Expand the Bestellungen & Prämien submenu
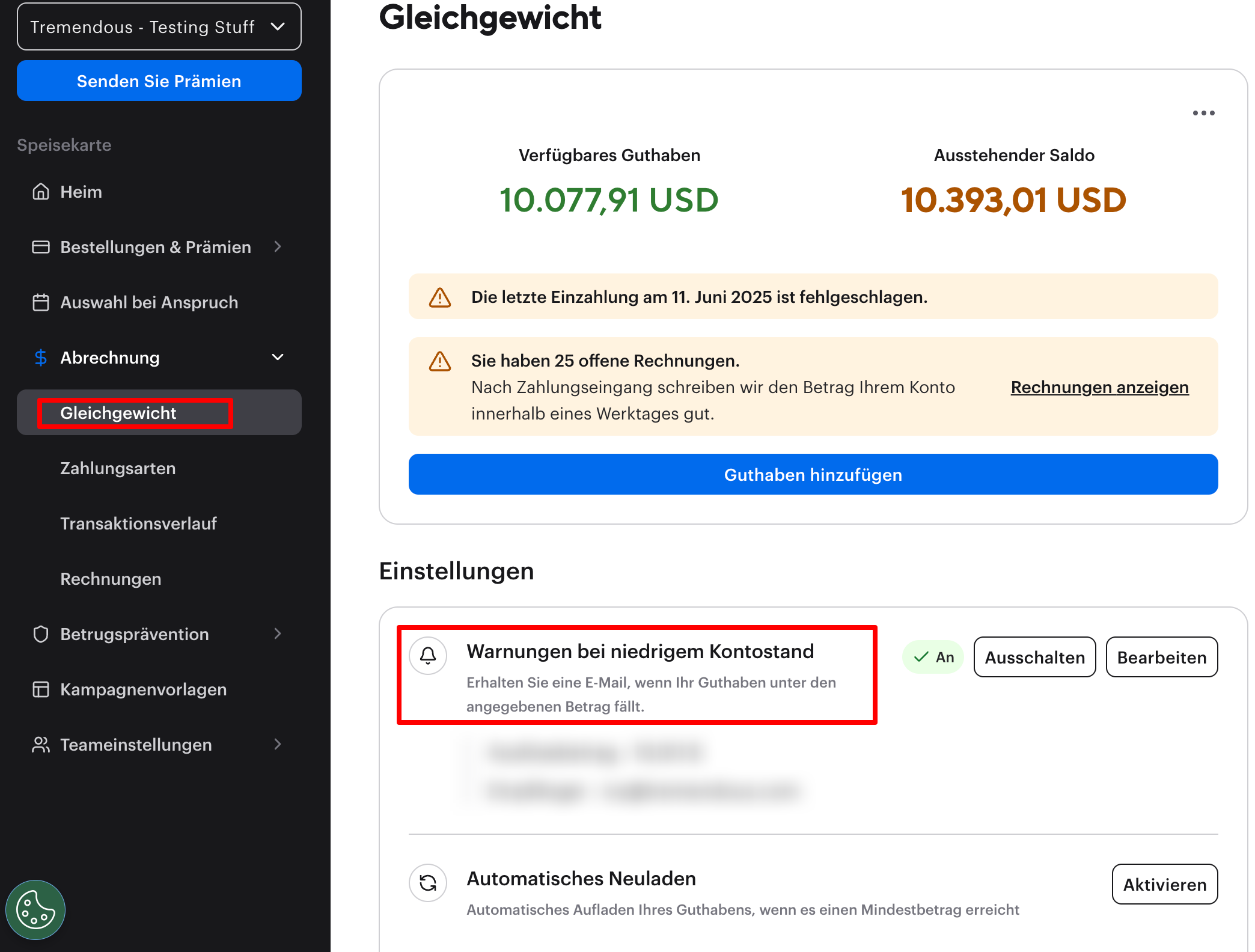The height and width of the screenshot is (952, 1255). [278, 247]
